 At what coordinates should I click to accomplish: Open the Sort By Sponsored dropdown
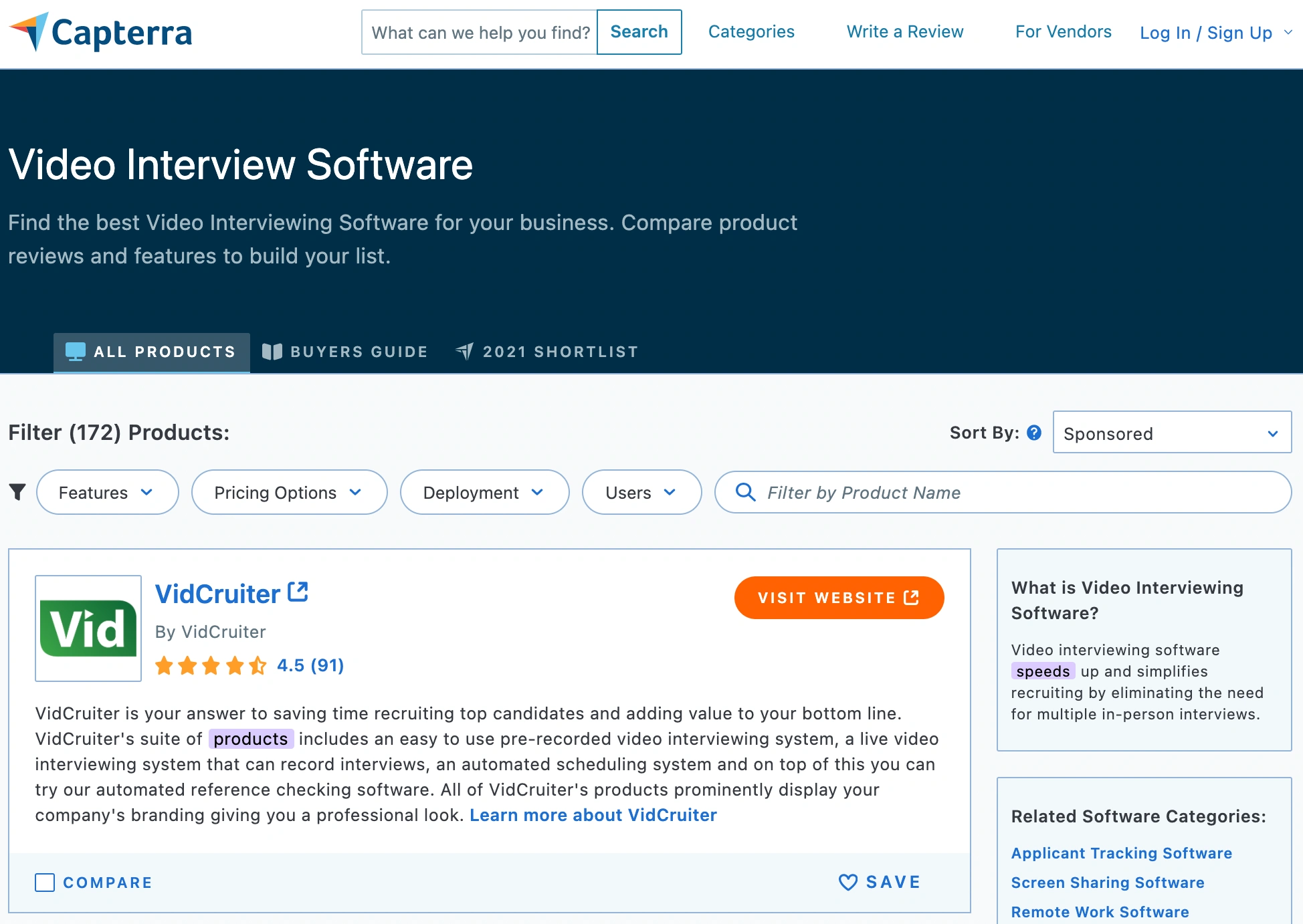pos(1172,433)
